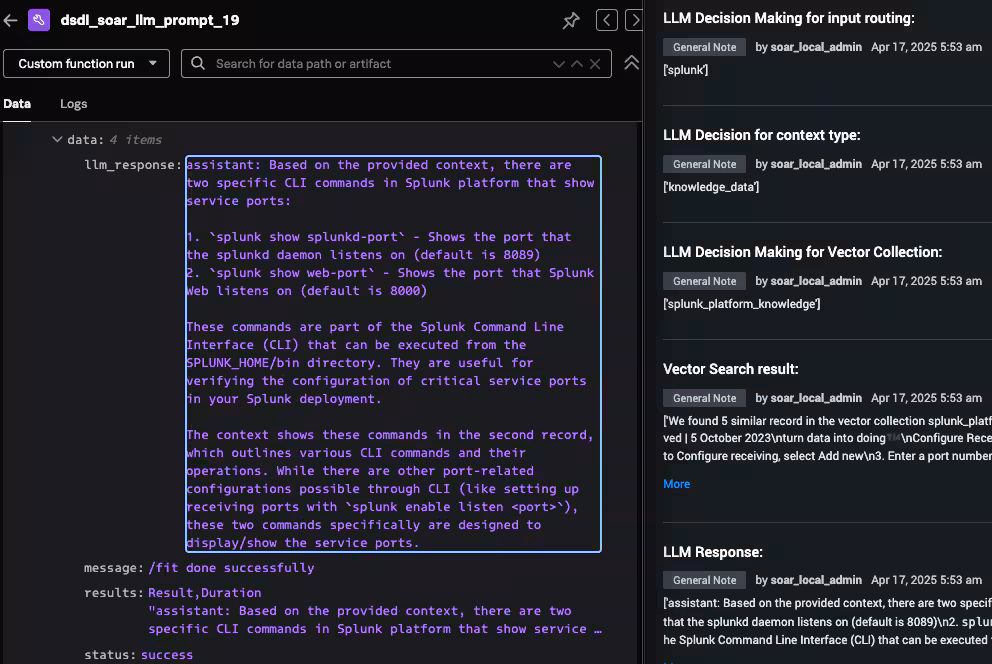Click the llm_response key label
992x664 pixels.
coord(133,165)
